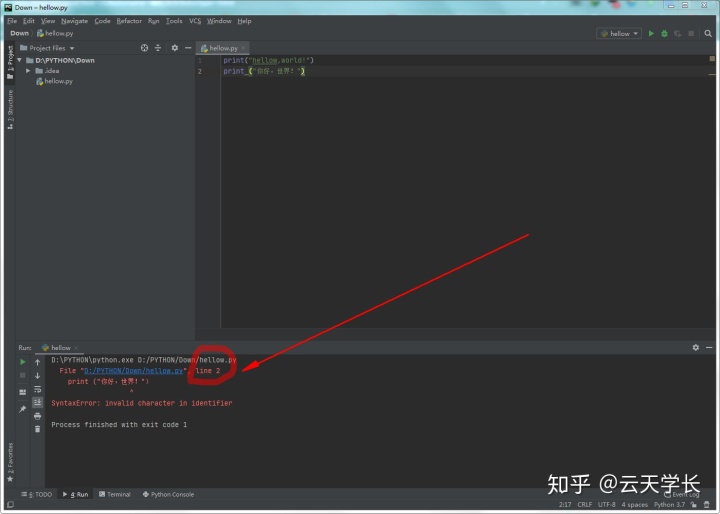Open the Python Console
The image size is (720, 514).
point(169,494)
